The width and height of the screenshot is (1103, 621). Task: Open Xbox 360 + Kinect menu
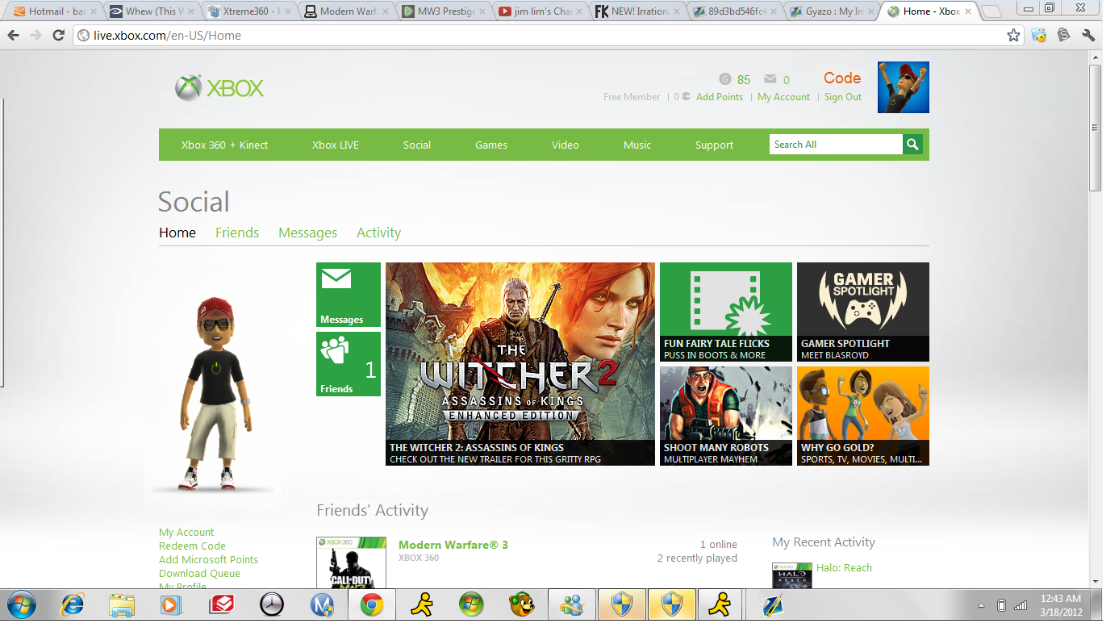coord(224,145)
